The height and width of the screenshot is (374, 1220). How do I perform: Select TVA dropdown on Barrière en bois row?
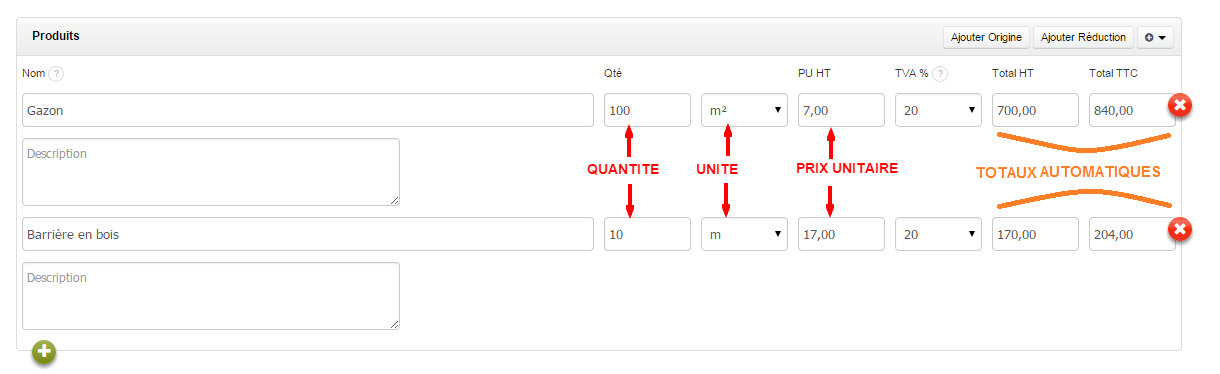point(938,234)
